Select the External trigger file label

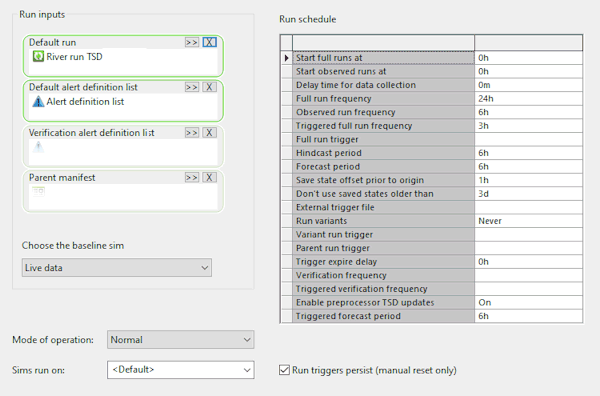coord(383,207)
